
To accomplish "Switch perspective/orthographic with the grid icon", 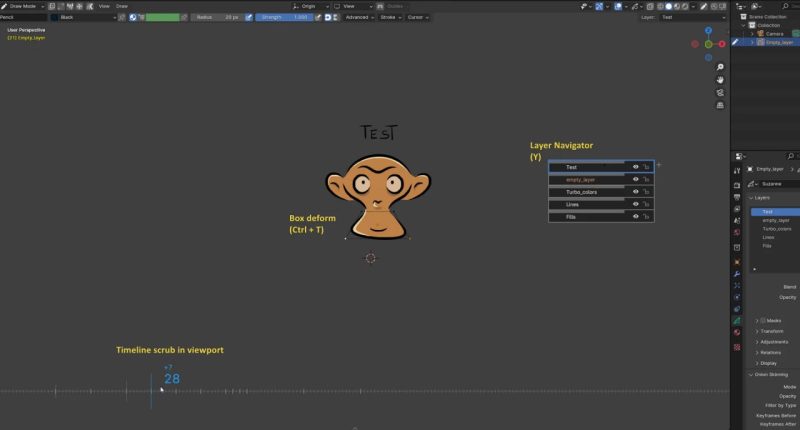I will coord(720,106).
